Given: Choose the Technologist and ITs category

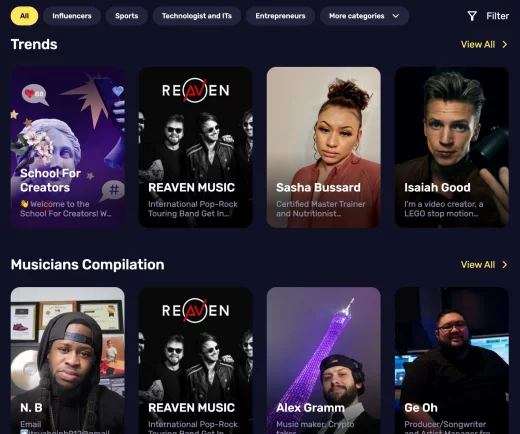Looking at the screenshot, I should point(197,16).
